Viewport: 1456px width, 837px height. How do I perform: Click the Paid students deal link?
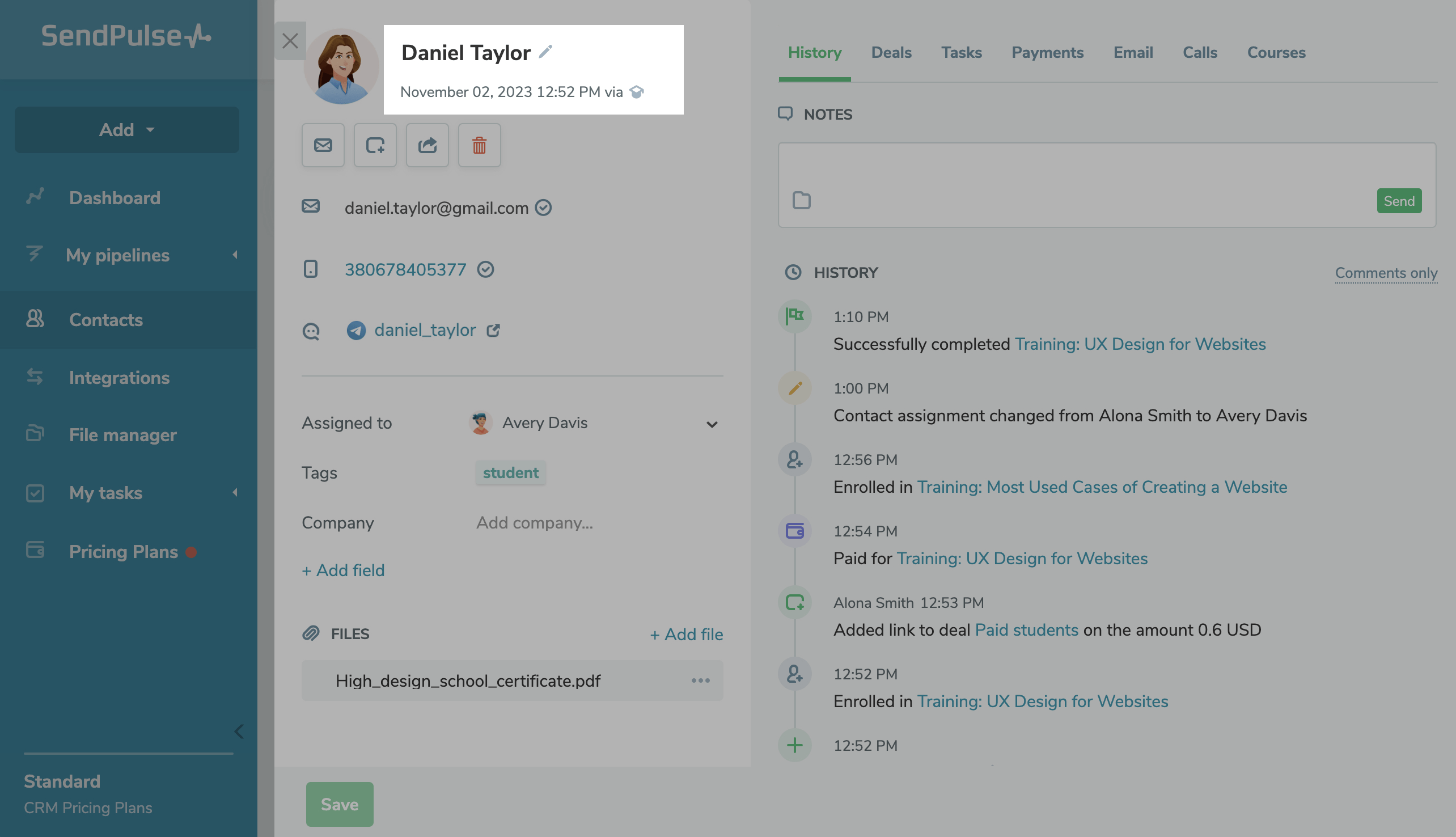click(x=1026, y=630)
